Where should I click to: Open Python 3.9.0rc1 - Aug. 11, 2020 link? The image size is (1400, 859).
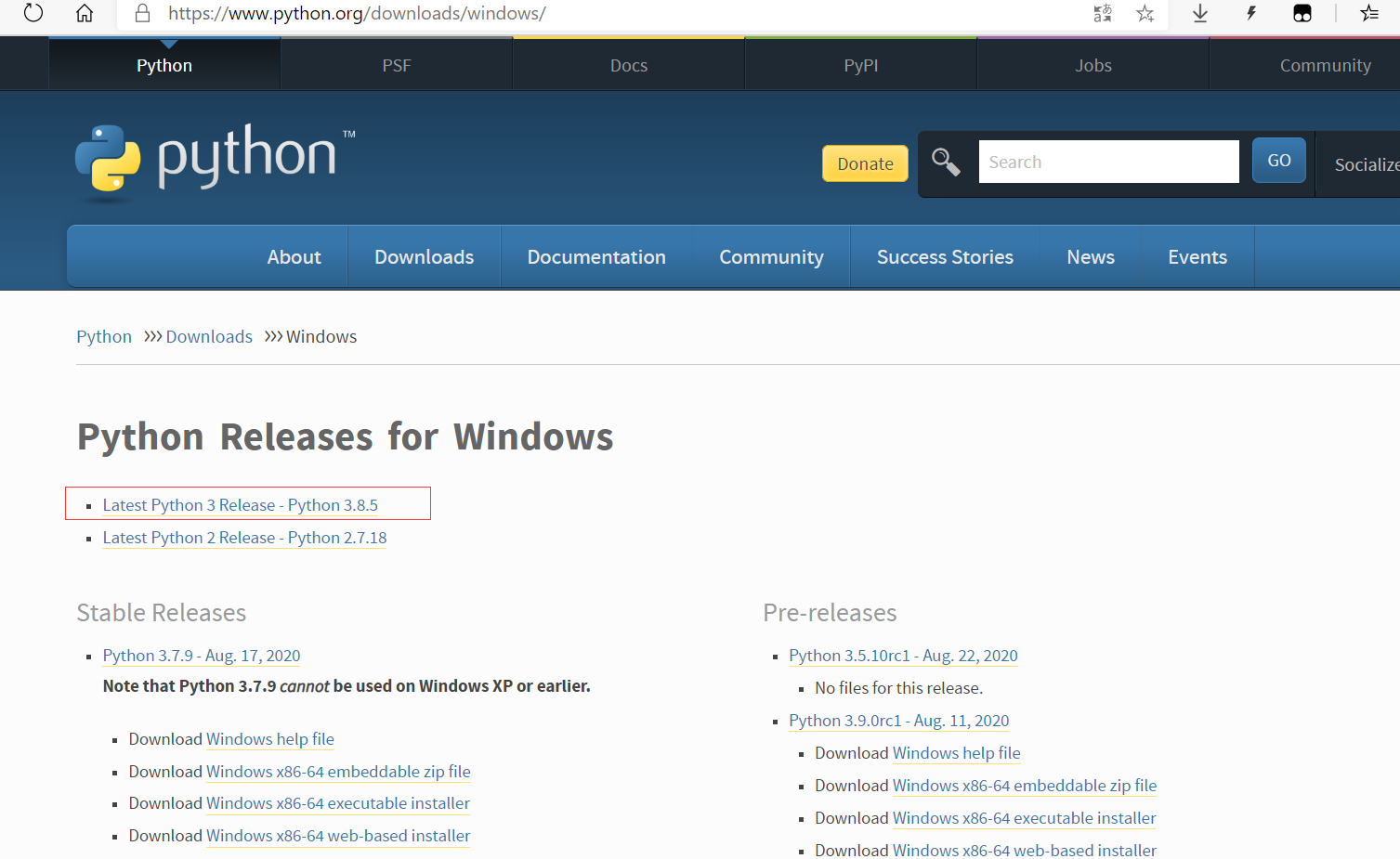coord(898,721)
